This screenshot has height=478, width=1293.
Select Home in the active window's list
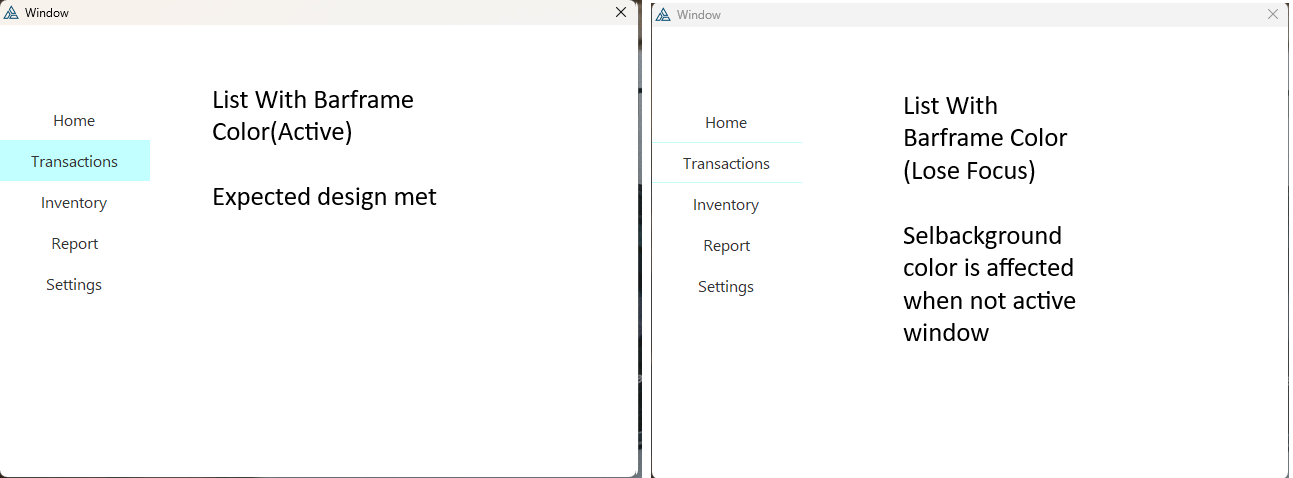[x=74, y=121]
